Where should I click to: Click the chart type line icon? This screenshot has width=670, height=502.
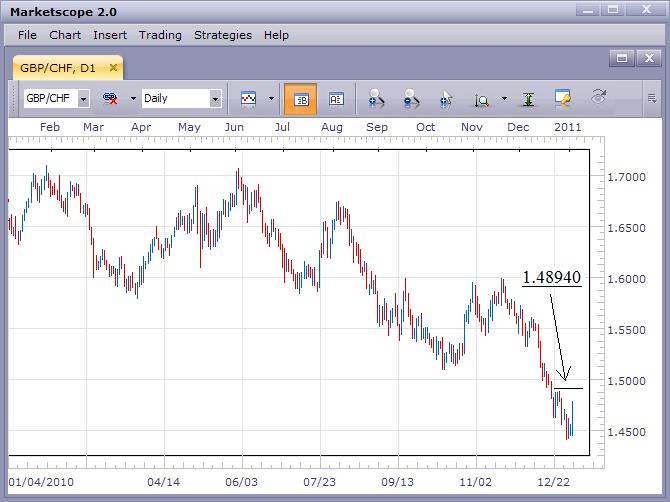pos(249,99)
